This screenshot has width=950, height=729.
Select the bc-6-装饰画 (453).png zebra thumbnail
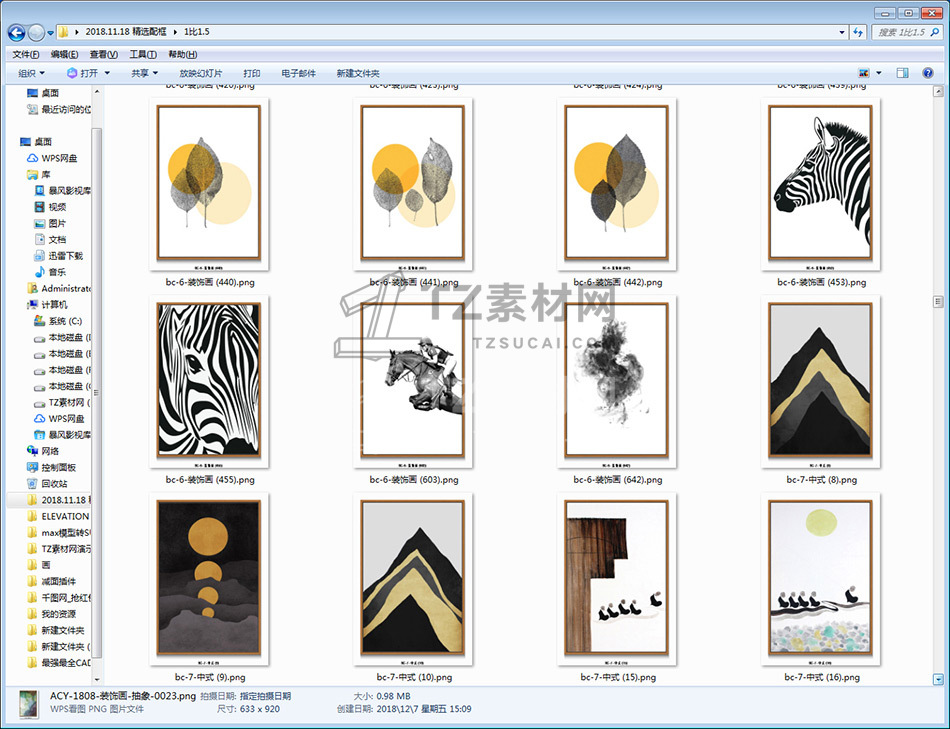820,184
